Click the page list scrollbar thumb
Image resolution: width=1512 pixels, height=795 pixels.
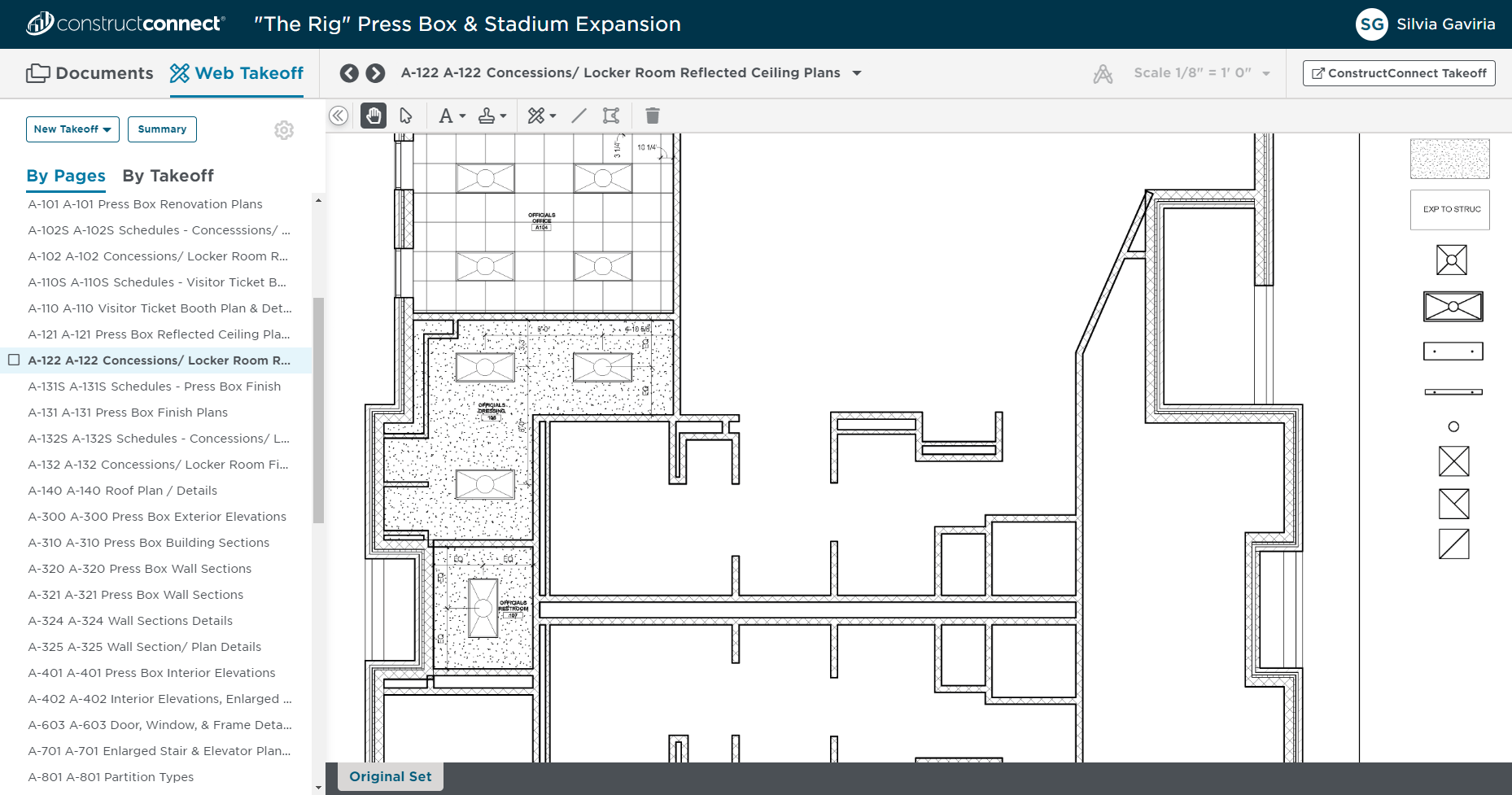click(318, 410)
